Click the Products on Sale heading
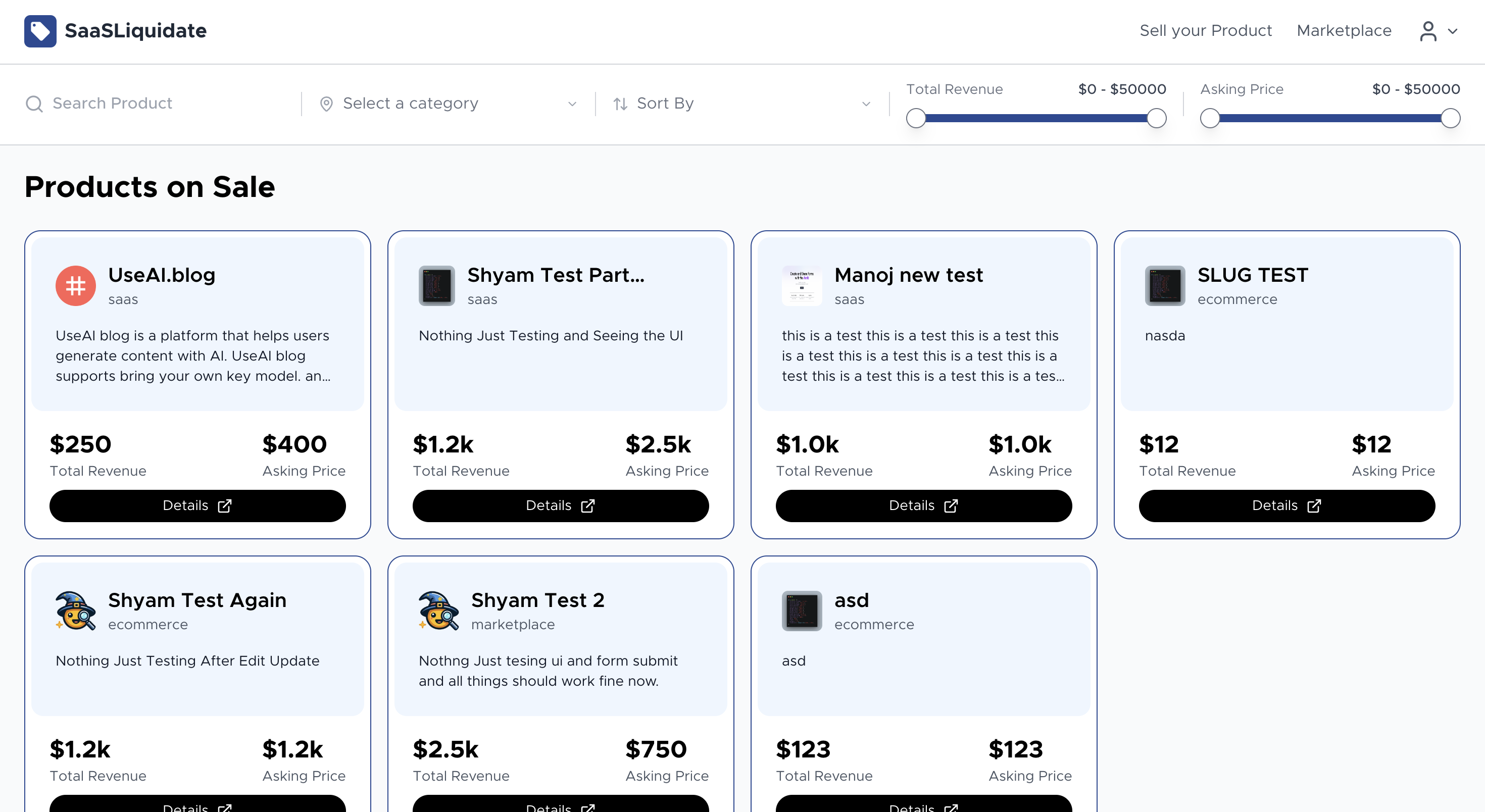This screenshot has width=1485, height=812. [x=150, y=187]
